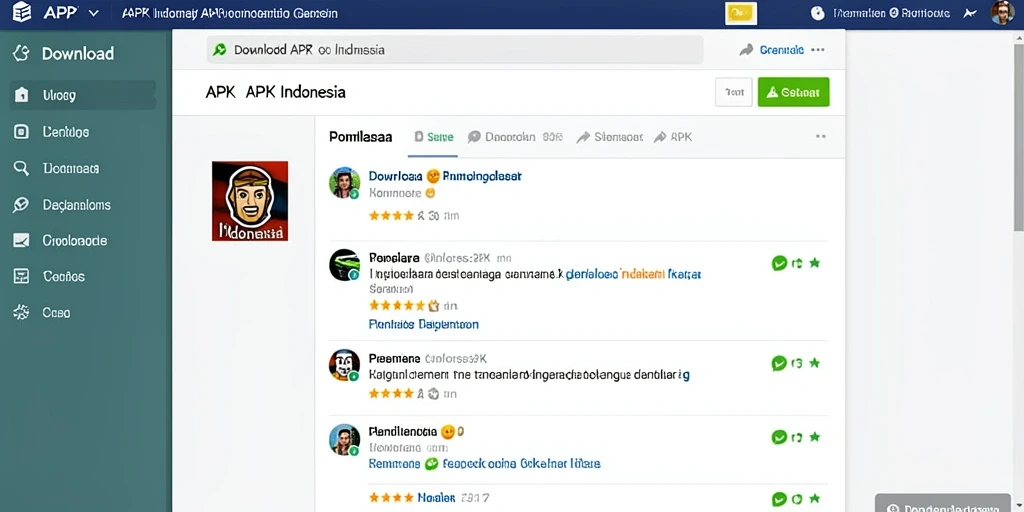Viewport: 1024px width, 512px height.
Task: Switch to the Dooootoin tab
Action: coord(515,137)
